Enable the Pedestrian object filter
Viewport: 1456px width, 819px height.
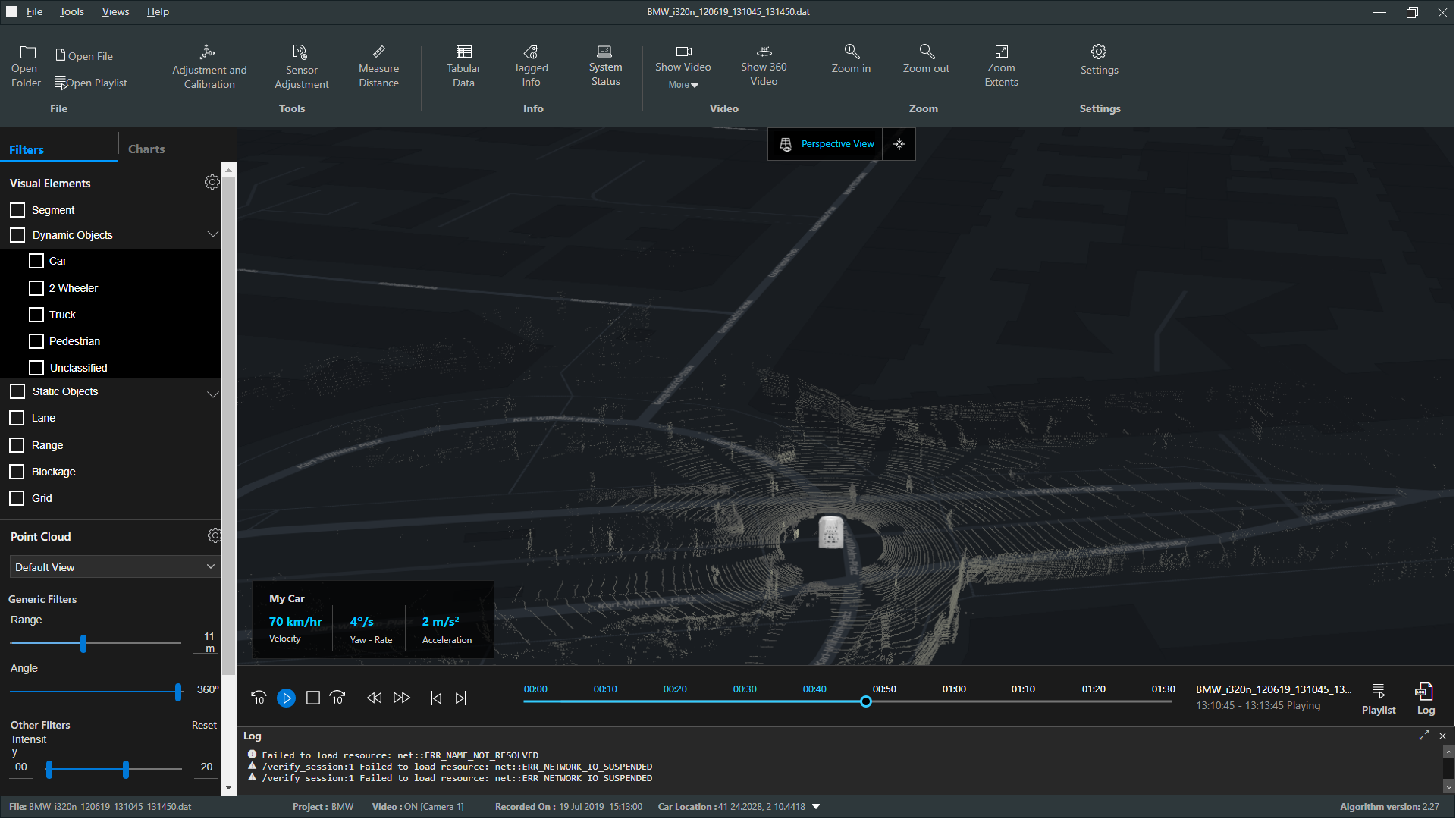(36, 341)
